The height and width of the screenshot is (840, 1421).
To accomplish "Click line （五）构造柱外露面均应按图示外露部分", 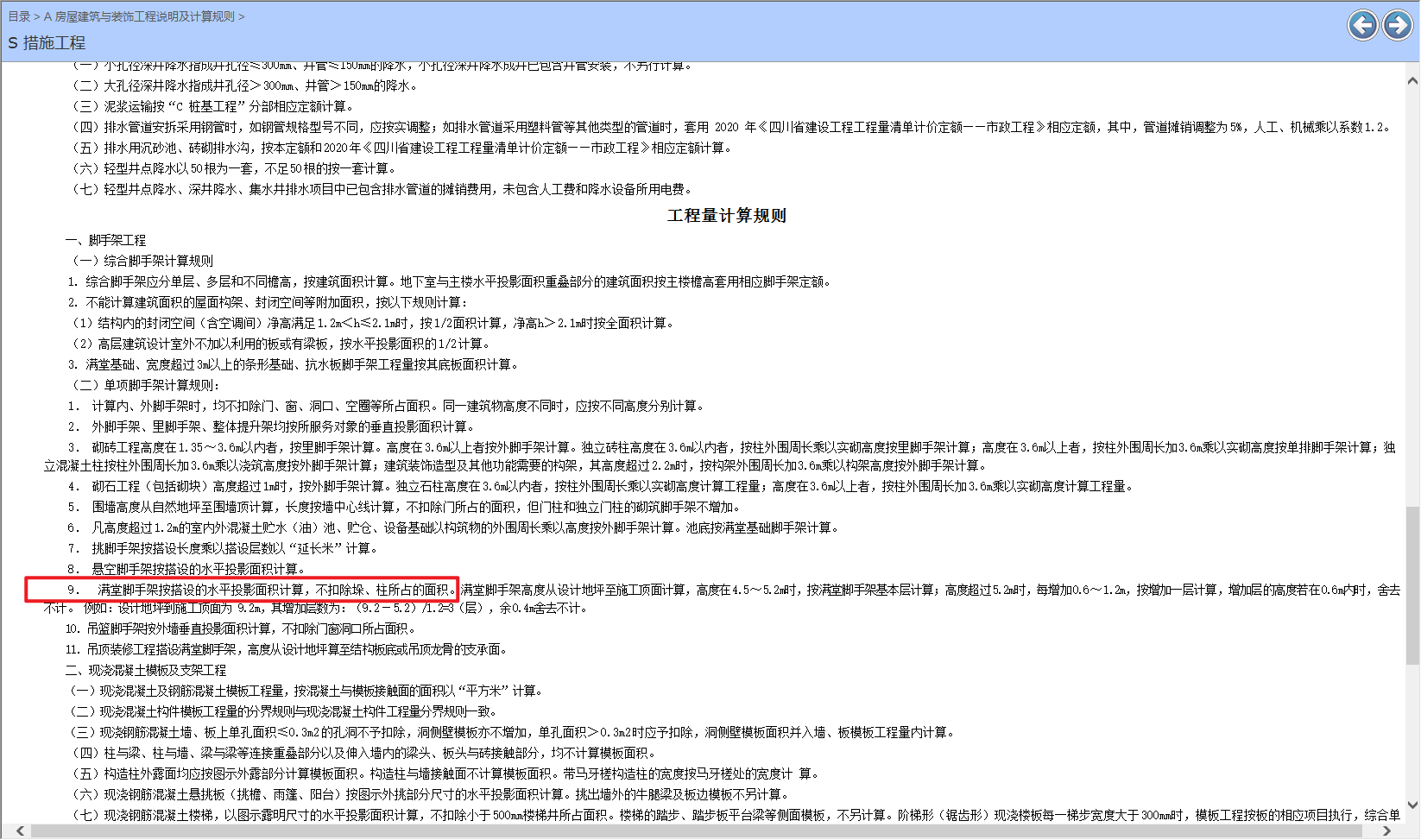I will click(x=443, y=774).
